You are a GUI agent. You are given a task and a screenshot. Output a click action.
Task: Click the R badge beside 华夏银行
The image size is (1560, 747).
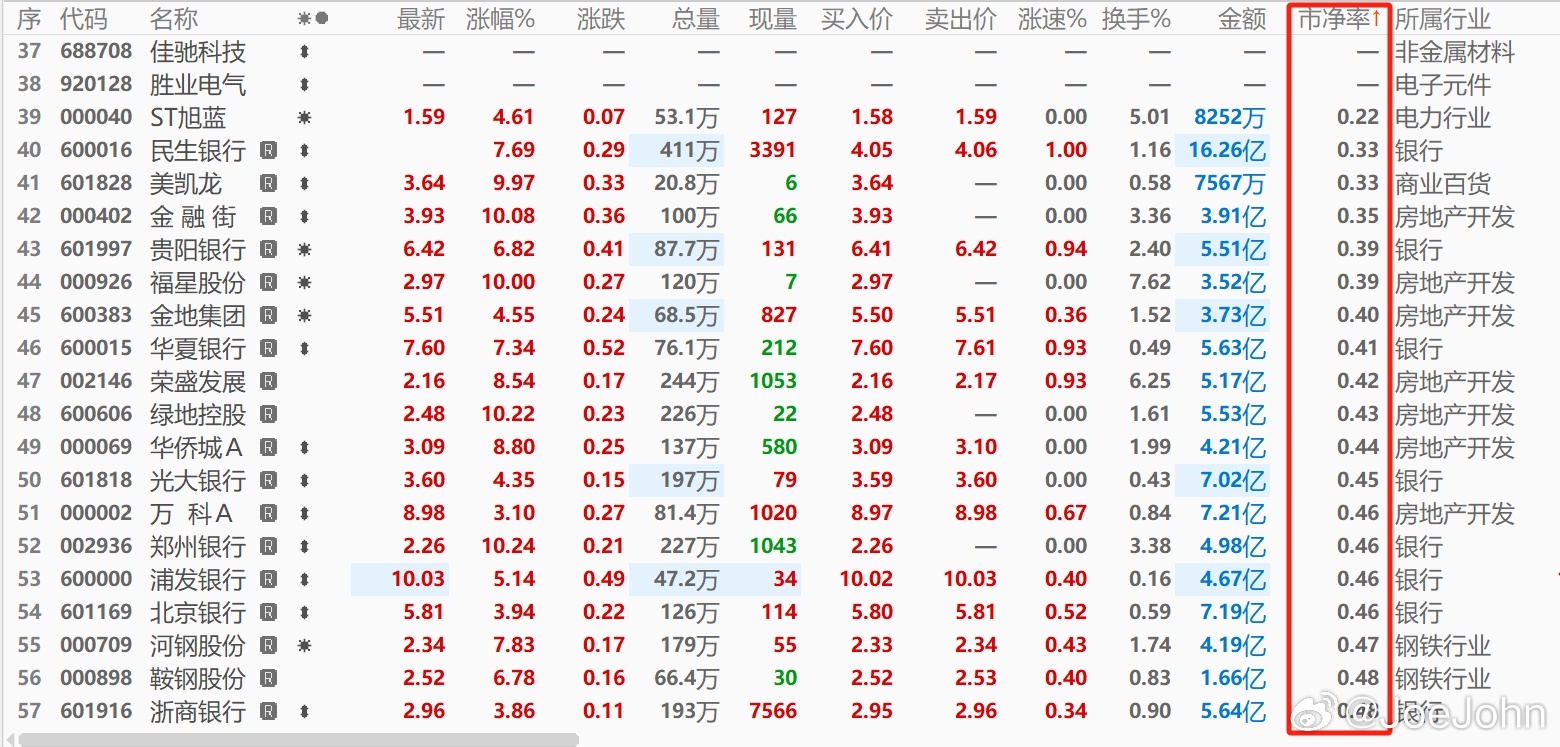(x=268, y=349)
